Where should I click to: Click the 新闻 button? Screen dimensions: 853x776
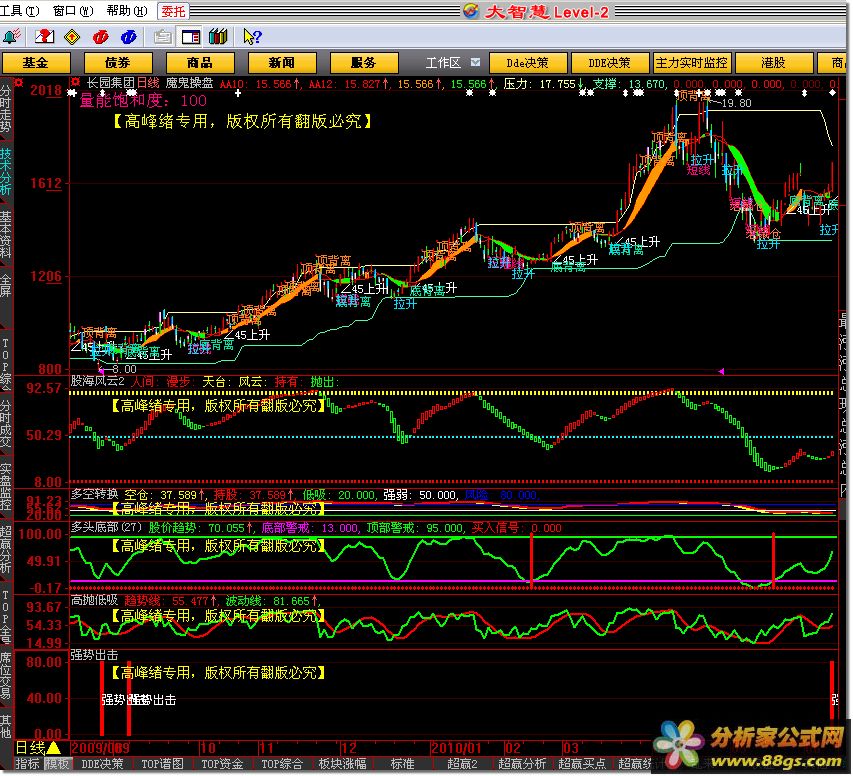282,63
